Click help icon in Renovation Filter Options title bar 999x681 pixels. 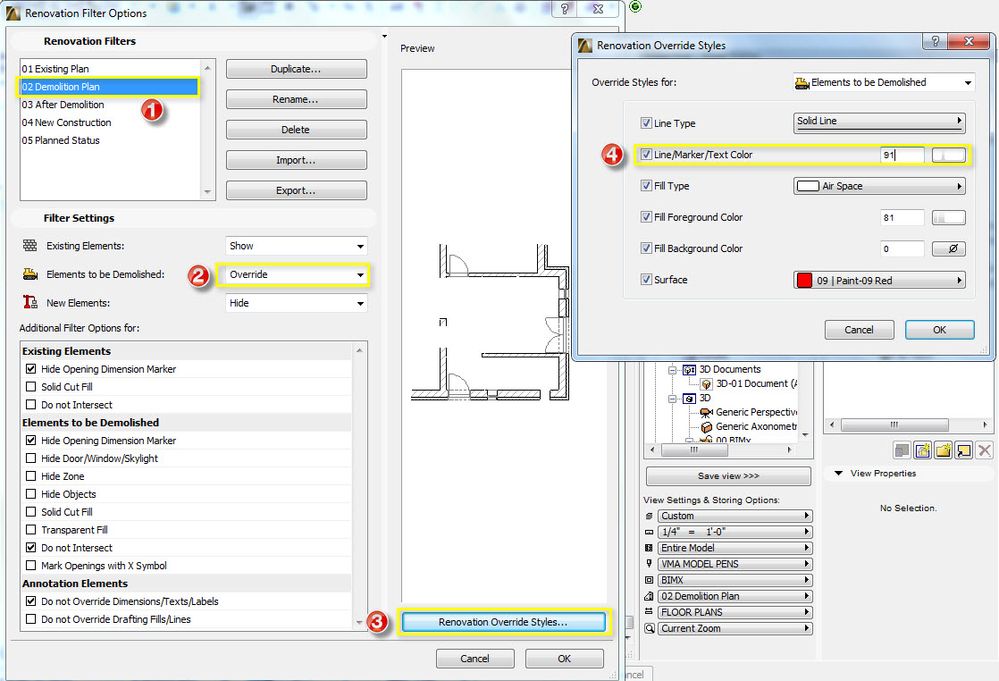point(565,8)
